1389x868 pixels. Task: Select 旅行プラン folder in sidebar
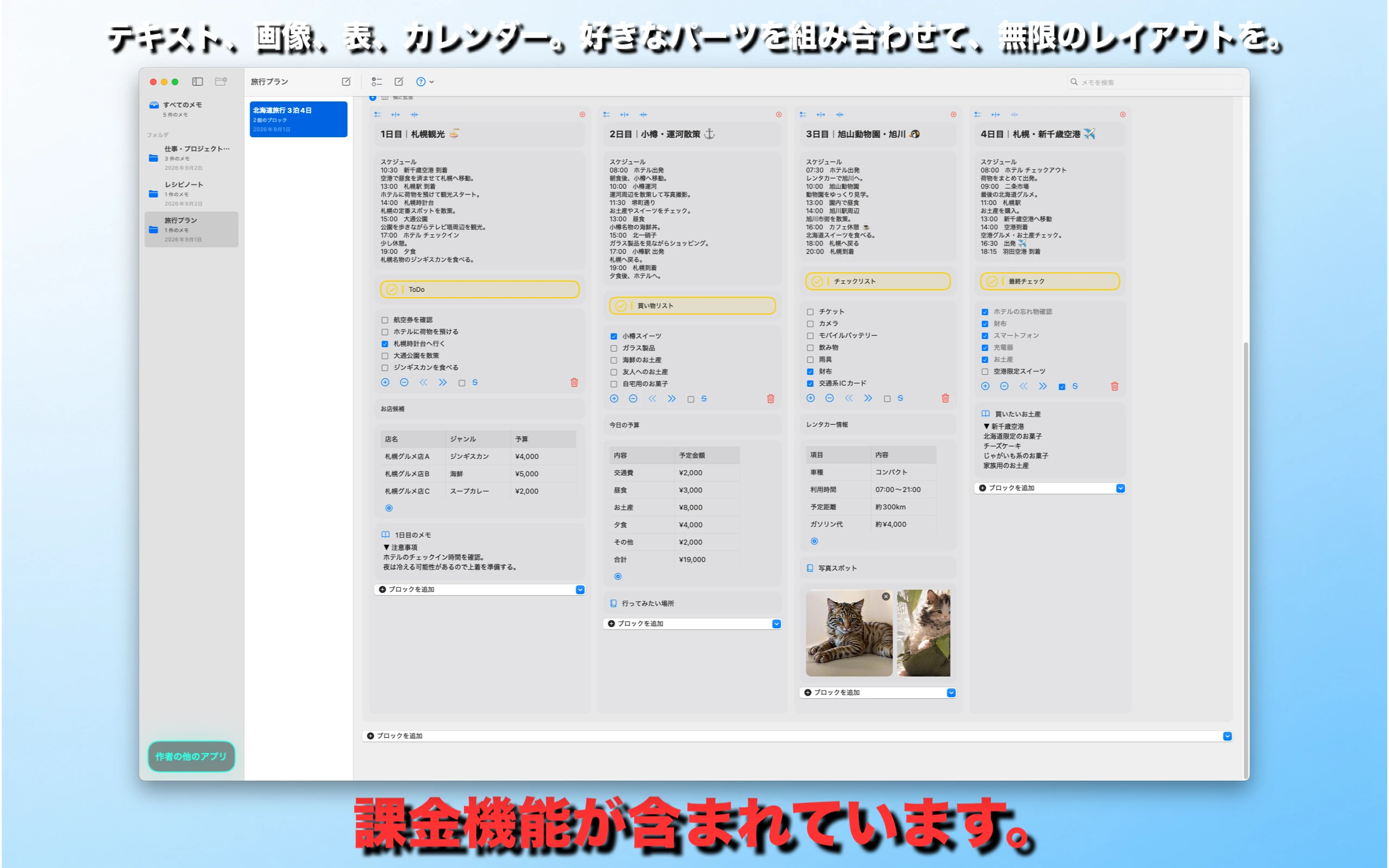click(x=190, y=229)
